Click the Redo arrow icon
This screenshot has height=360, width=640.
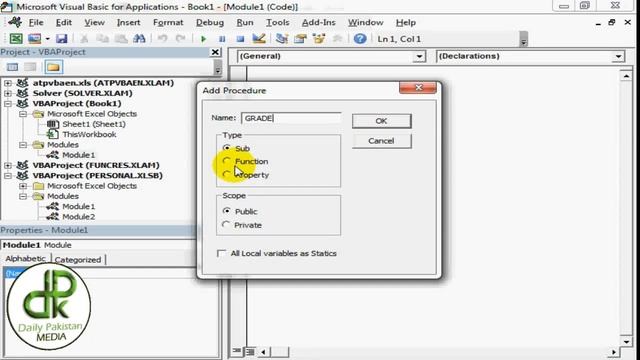click(x=180, y=39)
